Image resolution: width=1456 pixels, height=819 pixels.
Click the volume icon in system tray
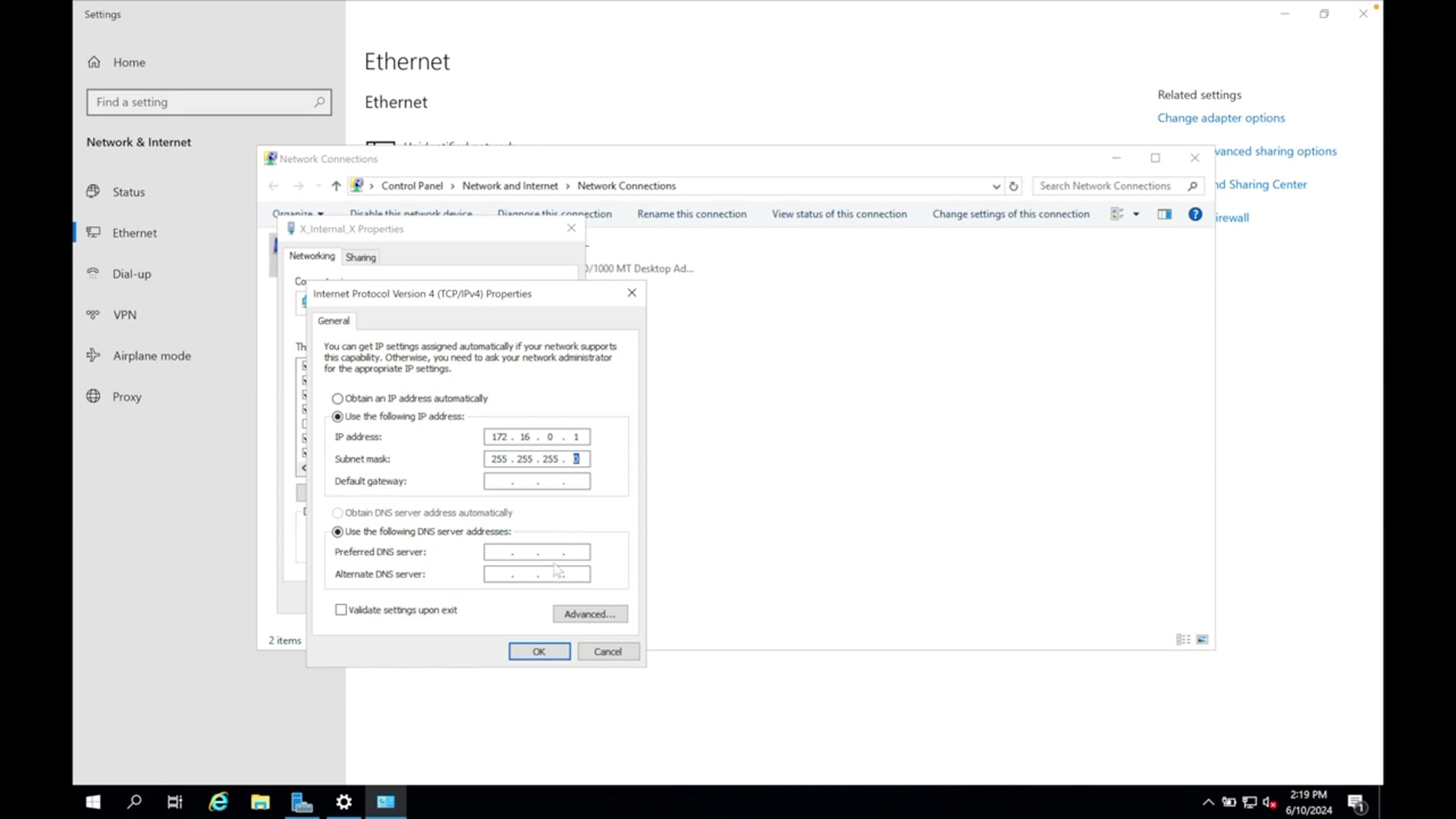(x=1270, y=802)
